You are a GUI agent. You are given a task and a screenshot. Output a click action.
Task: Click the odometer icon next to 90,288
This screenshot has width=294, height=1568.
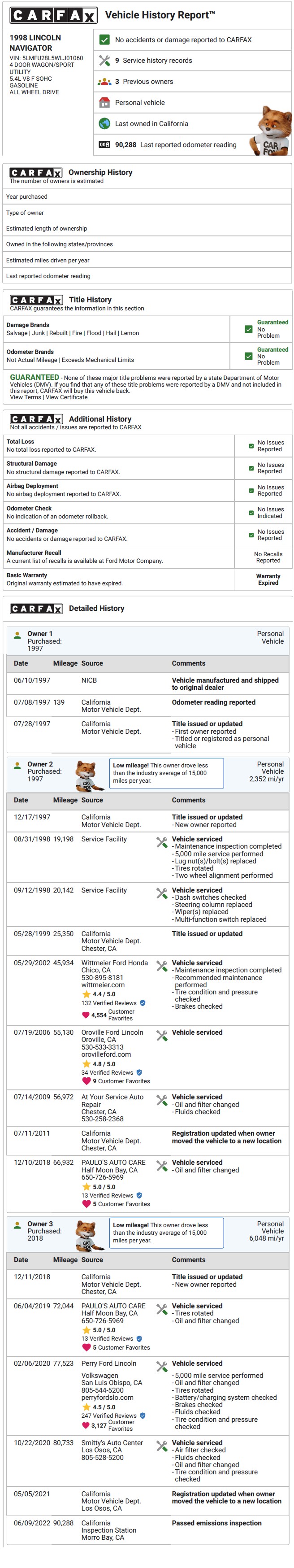pyautogui.click(x=104, y=144)
